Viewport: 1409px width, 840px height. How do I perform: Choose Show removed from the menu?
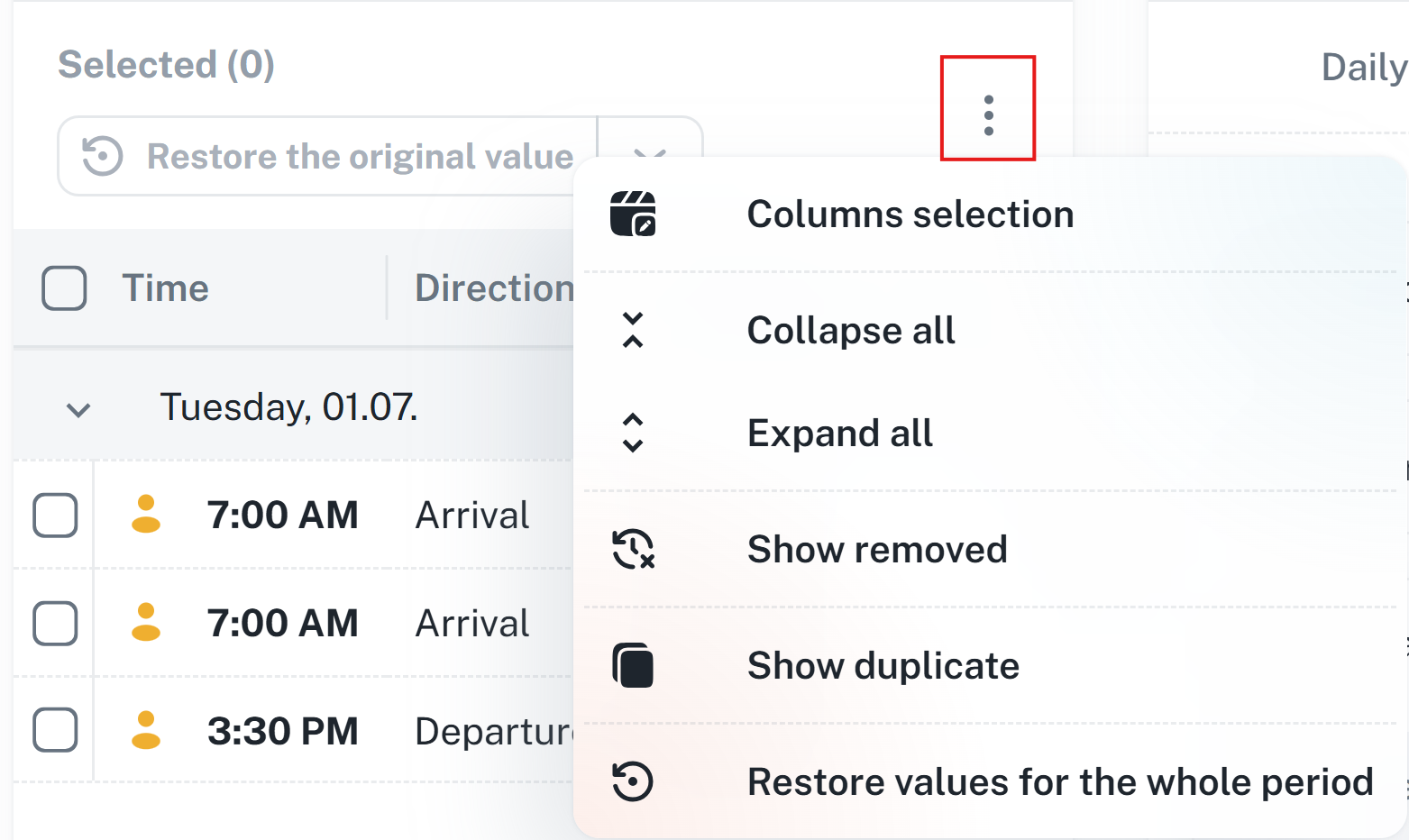pyautogui.click(x=876, y=549)
